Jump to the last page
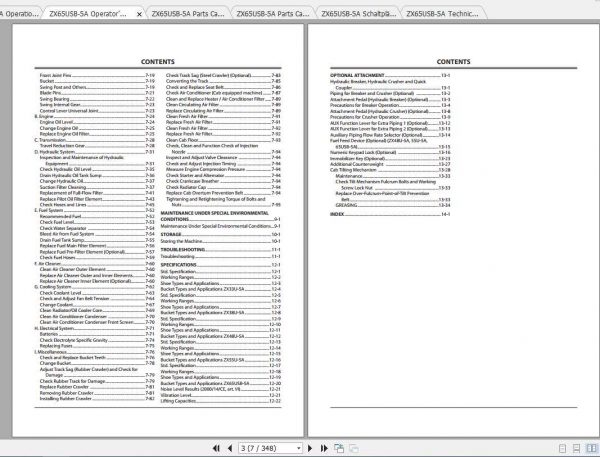 324,448
